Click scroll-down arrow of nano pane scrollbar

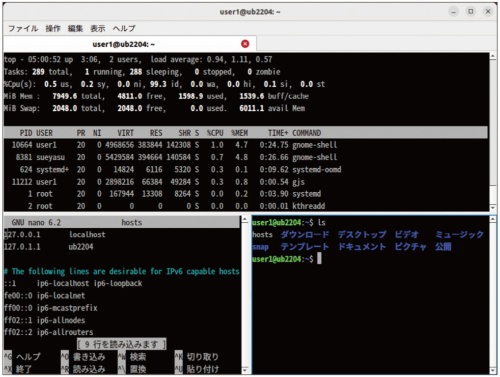pyautogui.click(x=245, y=370)
